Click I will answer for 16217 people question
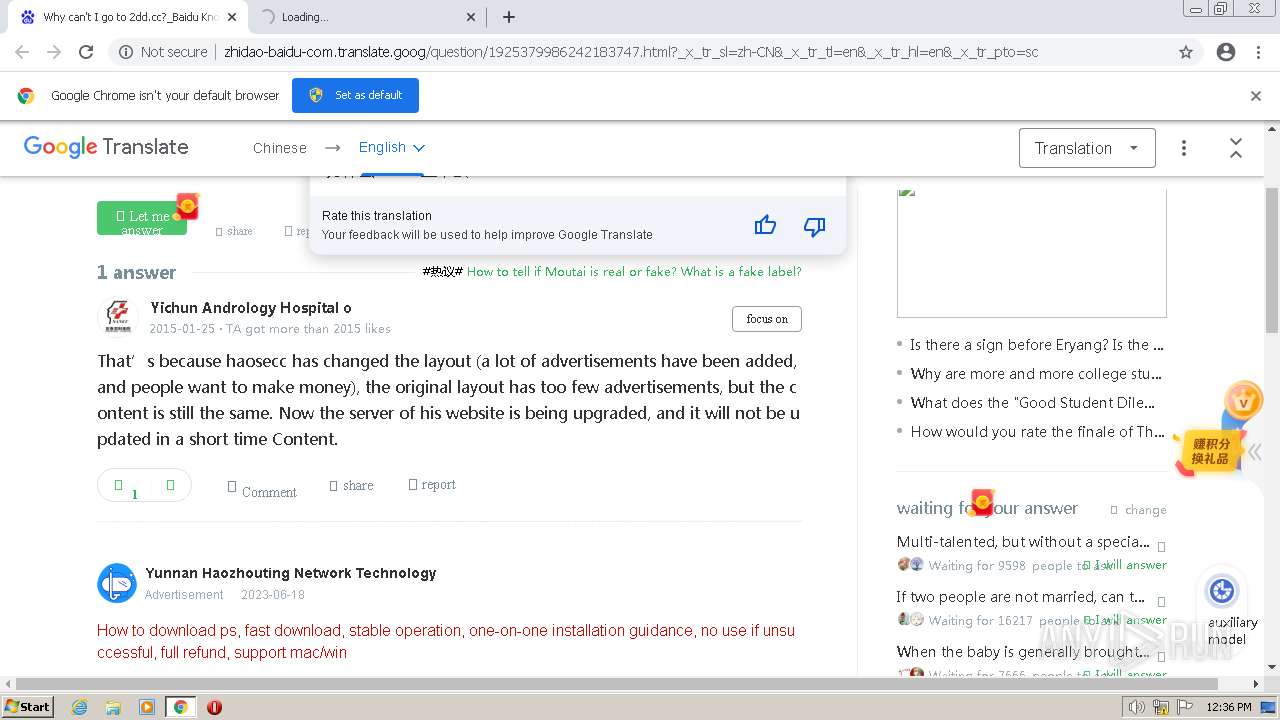This screenshot has width=1280, height=720. (x=1126, y=620)
